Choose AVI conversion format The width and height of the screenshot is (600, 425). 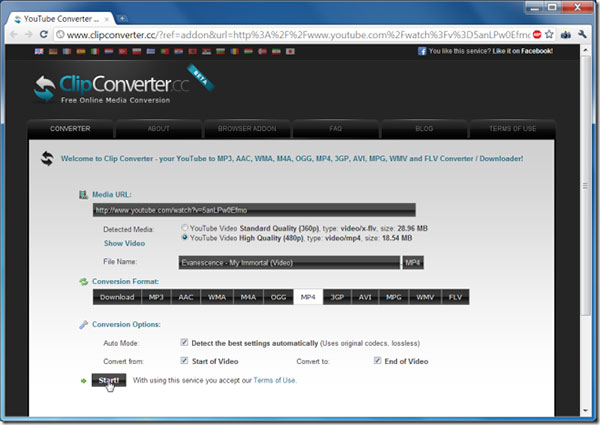coord(365,297)
